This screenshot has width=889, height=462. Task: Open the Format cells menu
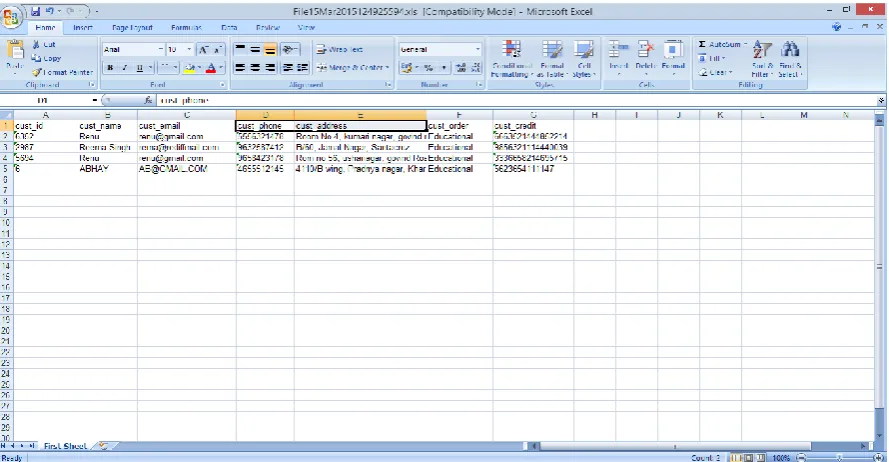click(673, 59)
